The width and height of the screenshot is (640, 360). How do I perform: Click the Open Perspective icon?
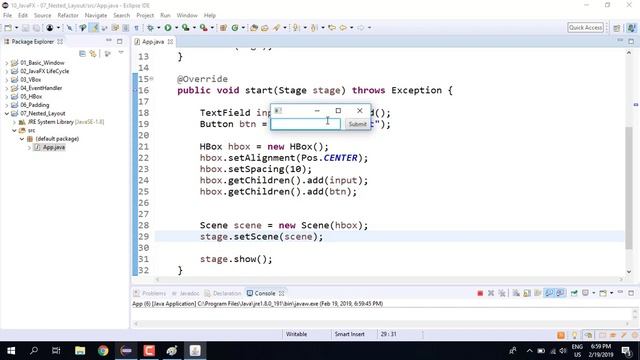click(x=617, y=28)
